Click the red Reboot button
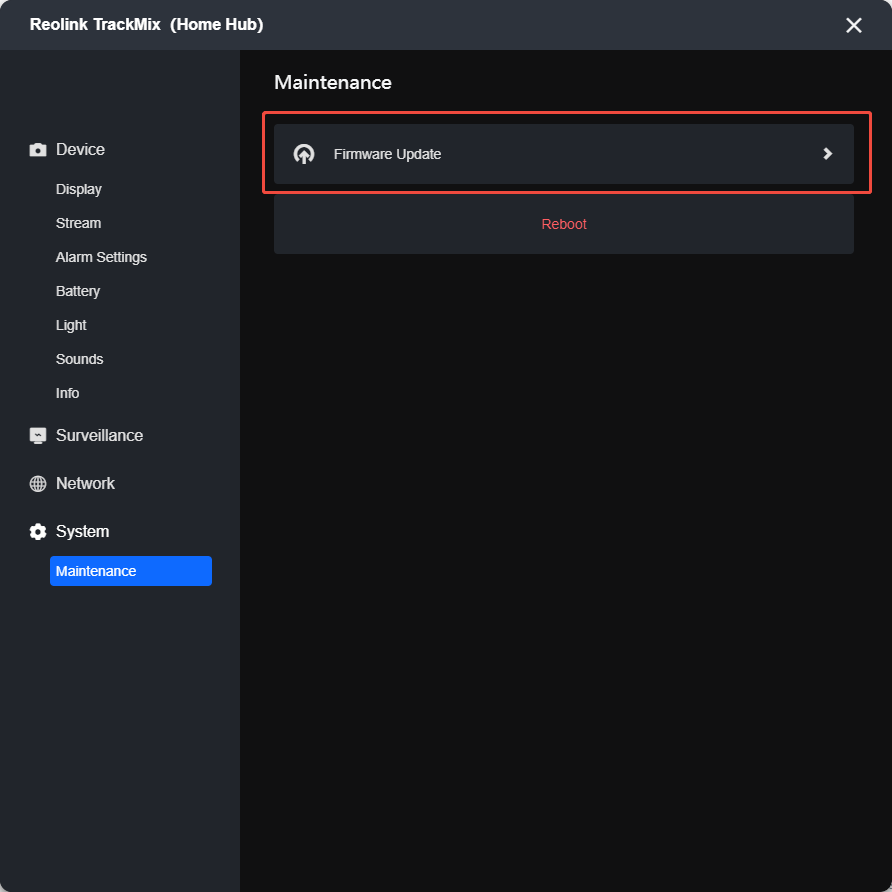892x892 pixels. [x=564, y=224]
